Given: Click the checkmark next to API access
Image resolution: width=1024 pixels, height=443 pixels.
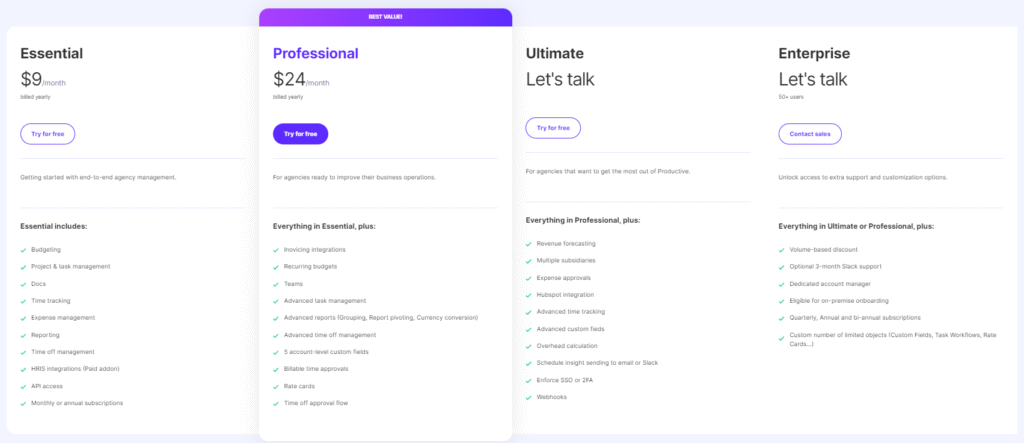Looking at the screenshot, I should tap(22, 386).
